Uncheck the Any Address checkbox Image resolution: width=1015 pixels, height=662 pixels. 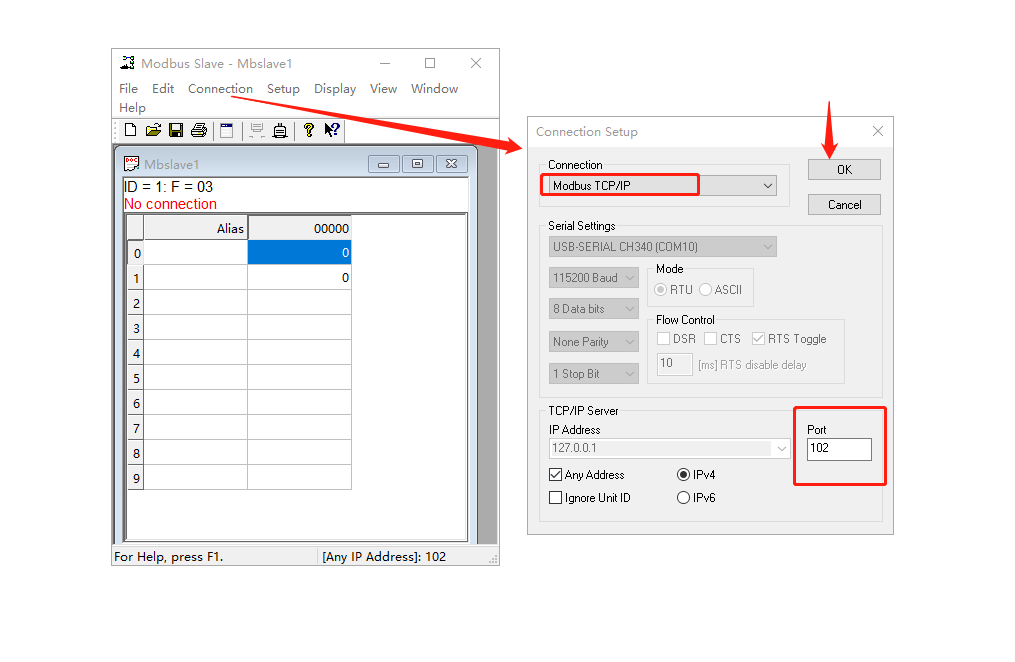click(x=556, y=475)
